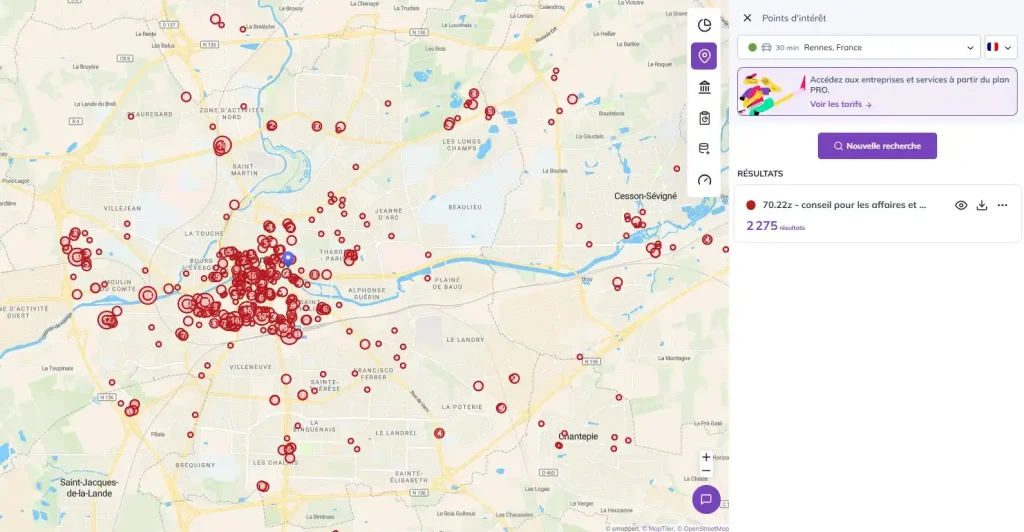Click the Nouvelle recherche button
Screen dimensions: 1024x532
877,146
